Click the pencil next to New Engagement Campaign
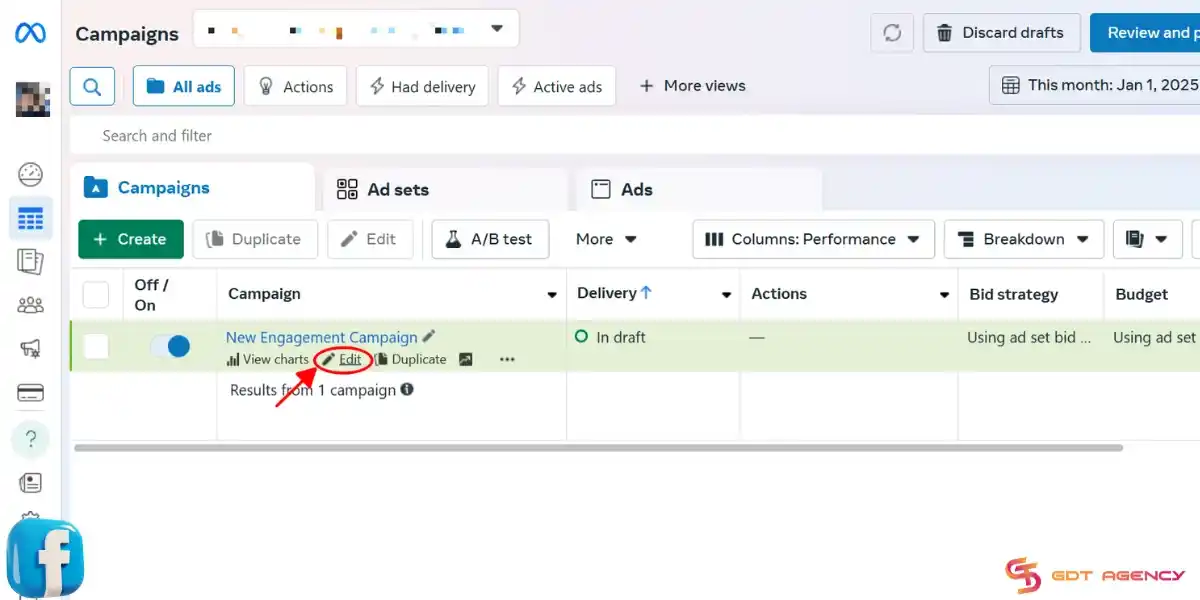 (x=429, y=337)
